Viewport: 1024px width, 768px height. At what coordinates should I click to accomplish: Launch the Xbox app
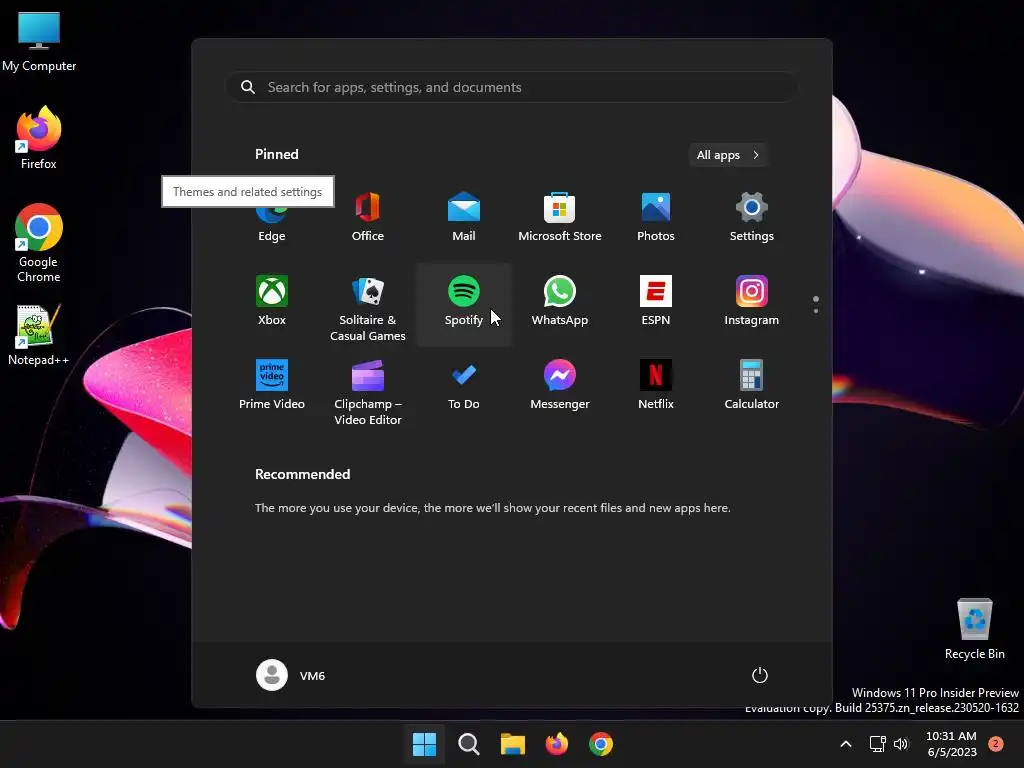272,302
